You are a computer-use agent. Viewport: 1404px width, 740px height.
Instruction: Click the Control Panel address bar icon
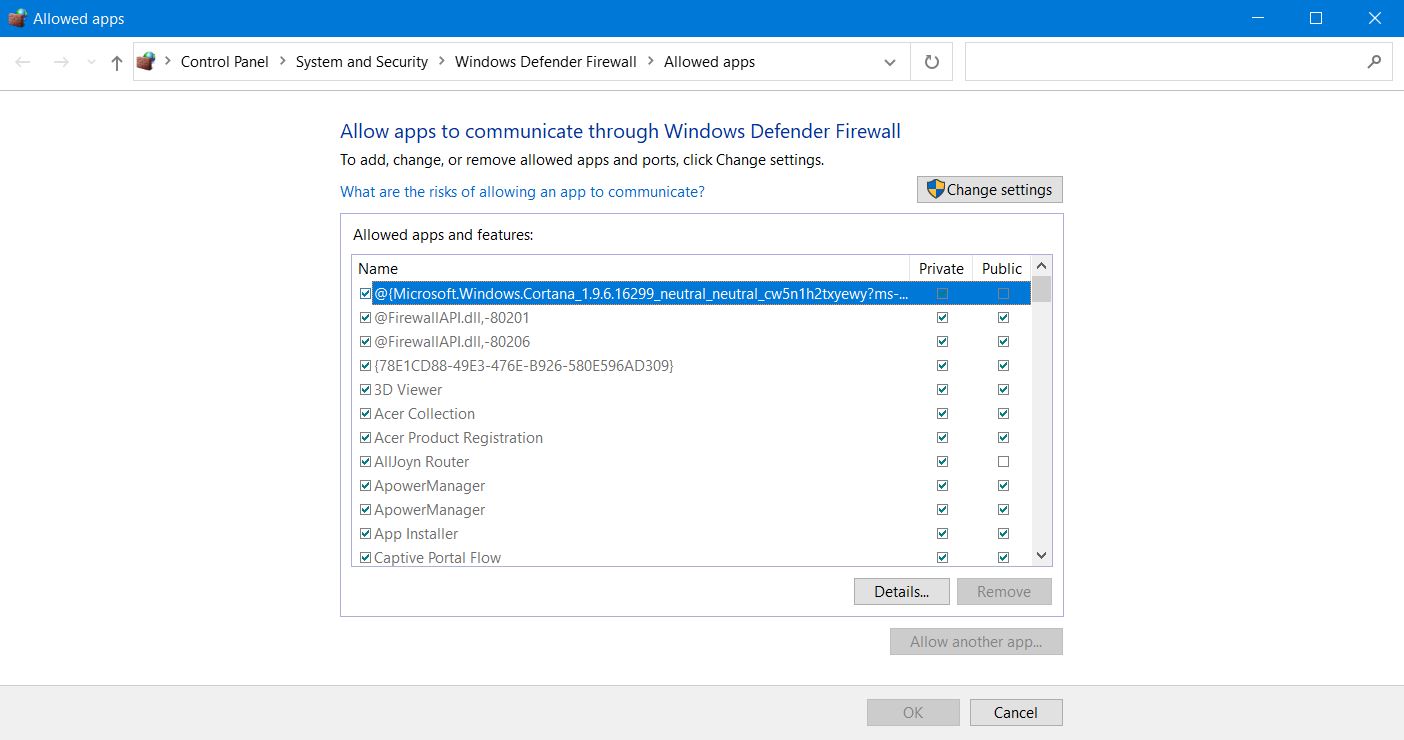click(147, 62)
